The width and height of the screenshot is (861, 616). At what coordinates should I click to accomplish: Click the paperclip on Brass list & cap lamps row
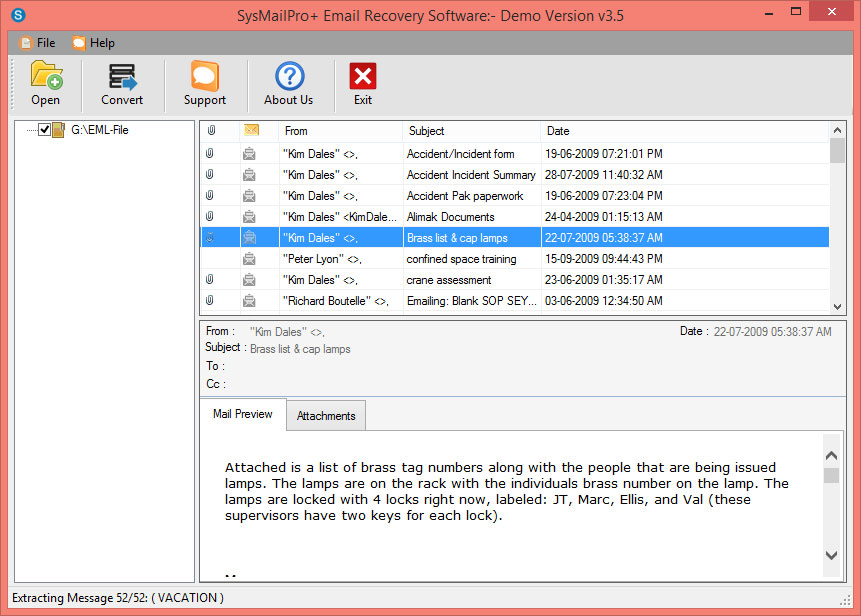(210, 237)
